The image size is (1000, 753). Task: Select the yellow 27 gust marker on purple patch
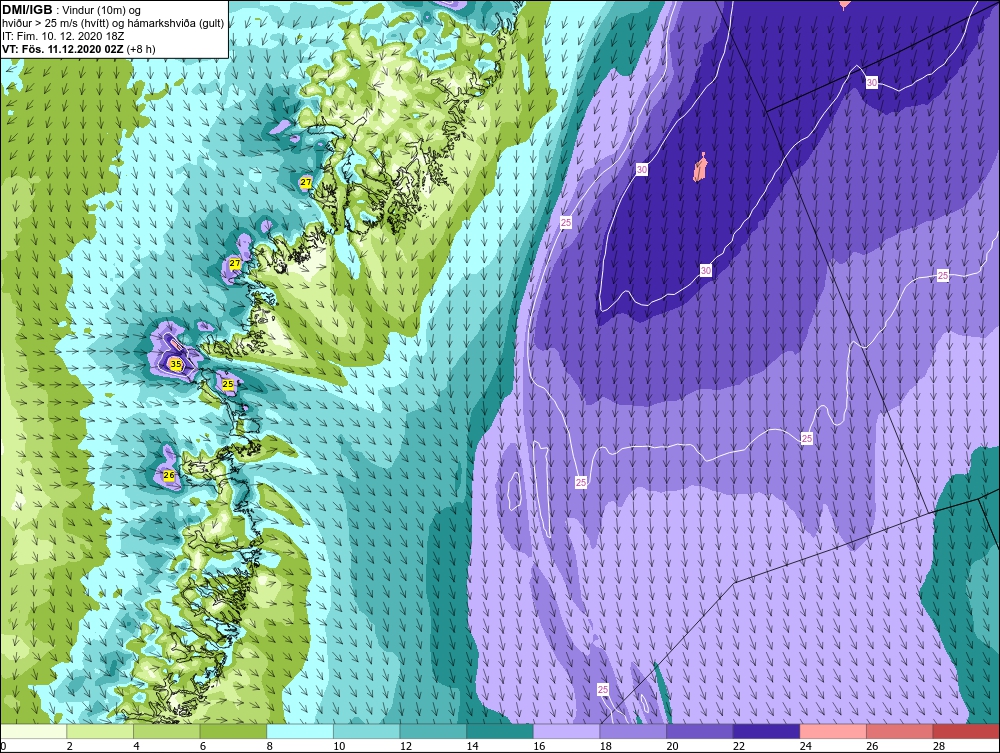pos(235,263)
